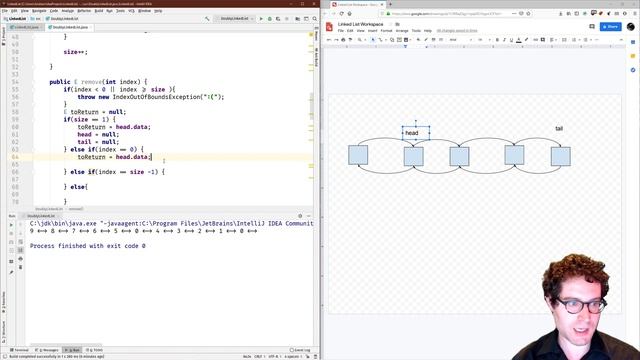Open the Refactor menu in IntelliJ
Image resolution: width=640 pixels, height=360 pixels.
pyautogui.click(x=84, y=11)
